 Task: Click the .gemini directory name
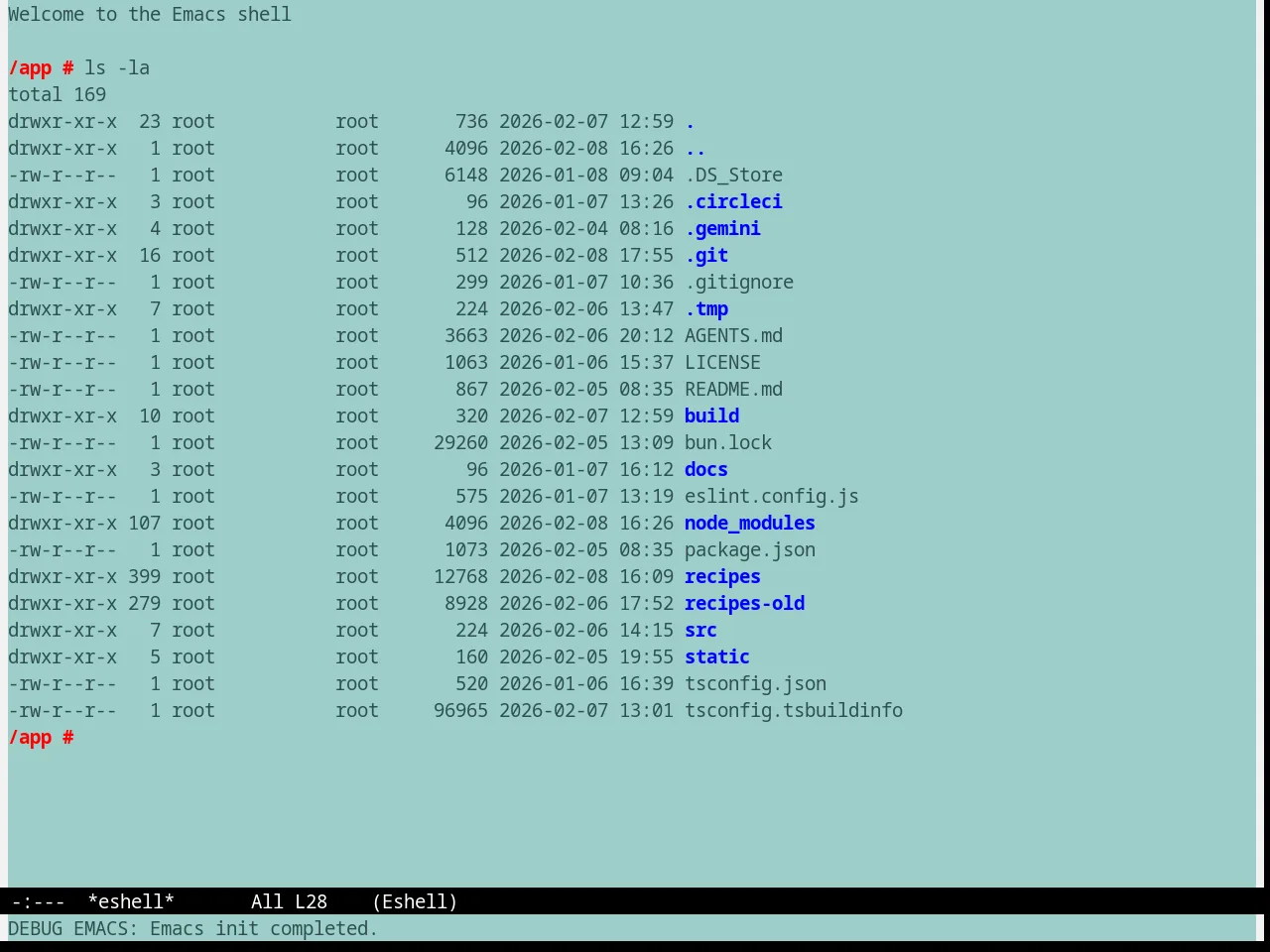tap(722, 229)
